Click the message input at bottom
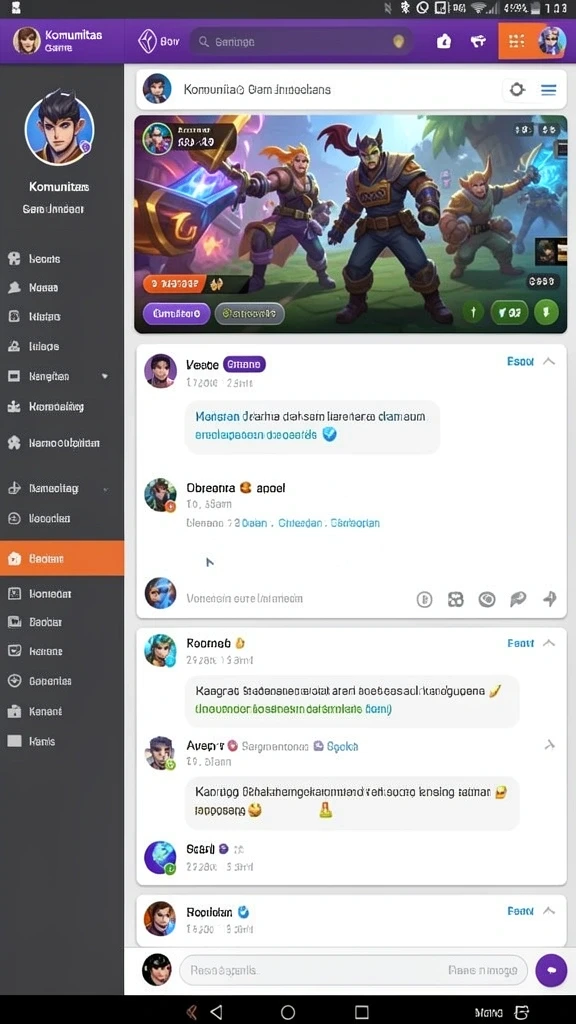The height and width of the screenshot is (1024, 576). coord(353,970)
